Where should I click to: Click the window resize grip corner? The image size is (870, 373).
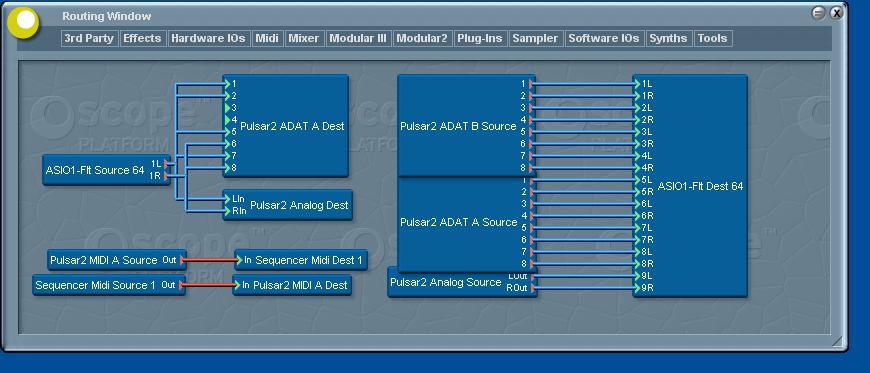(x=837, y=341)
